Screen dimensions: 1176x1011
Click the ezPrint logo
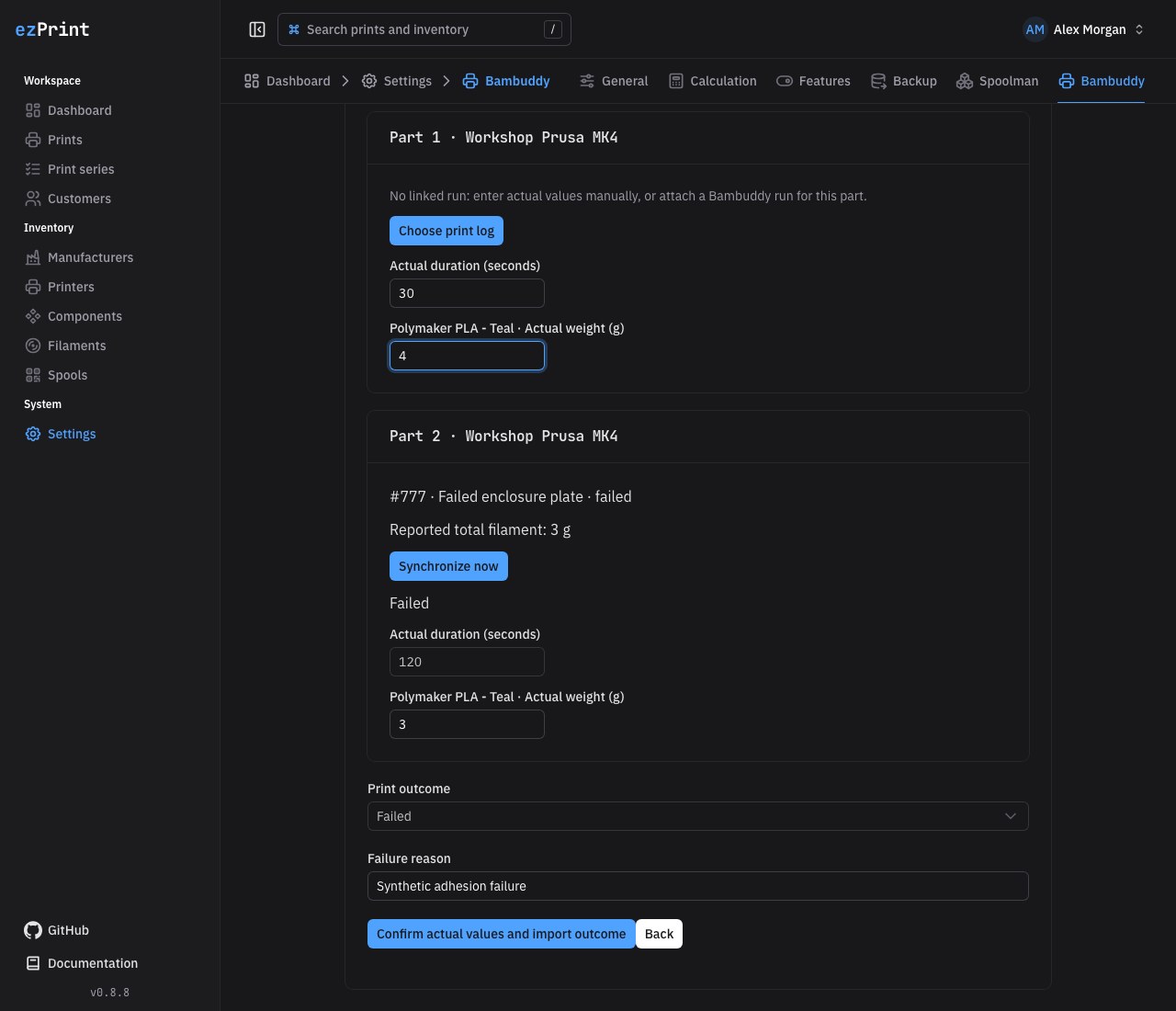pos(52,29)
